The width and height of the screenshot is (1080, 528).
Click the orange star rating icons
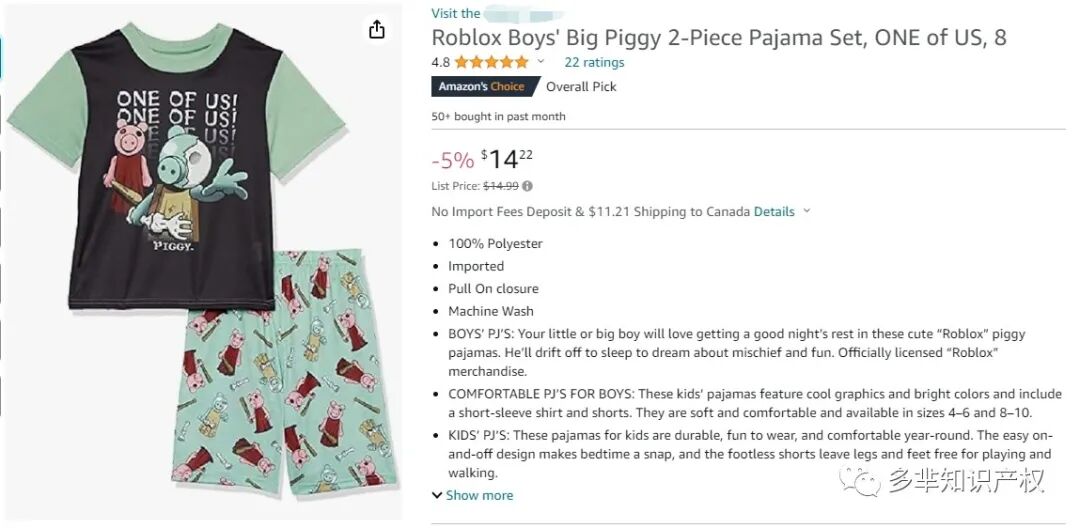(x=492, y=62)
